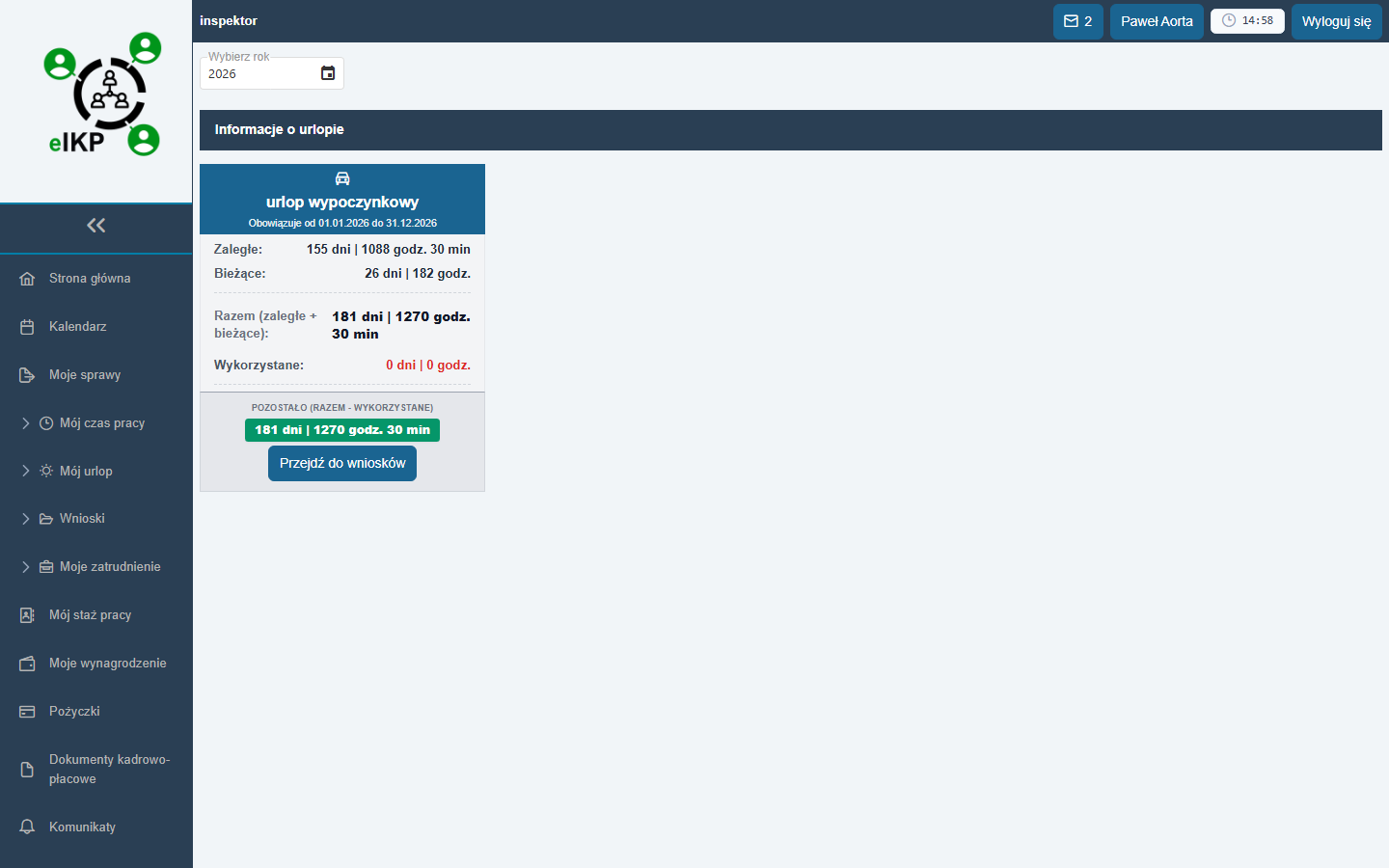
Task: Click Zaległe value 155 dni
Action: 389,250
